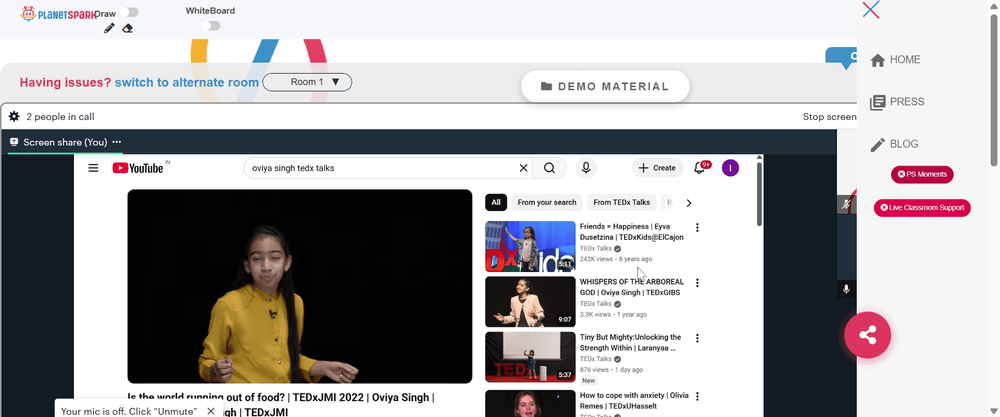Open options for Friends = Happiness video
The width and height of the screenshot is (1000, 417).
click(x=697, y=228)
